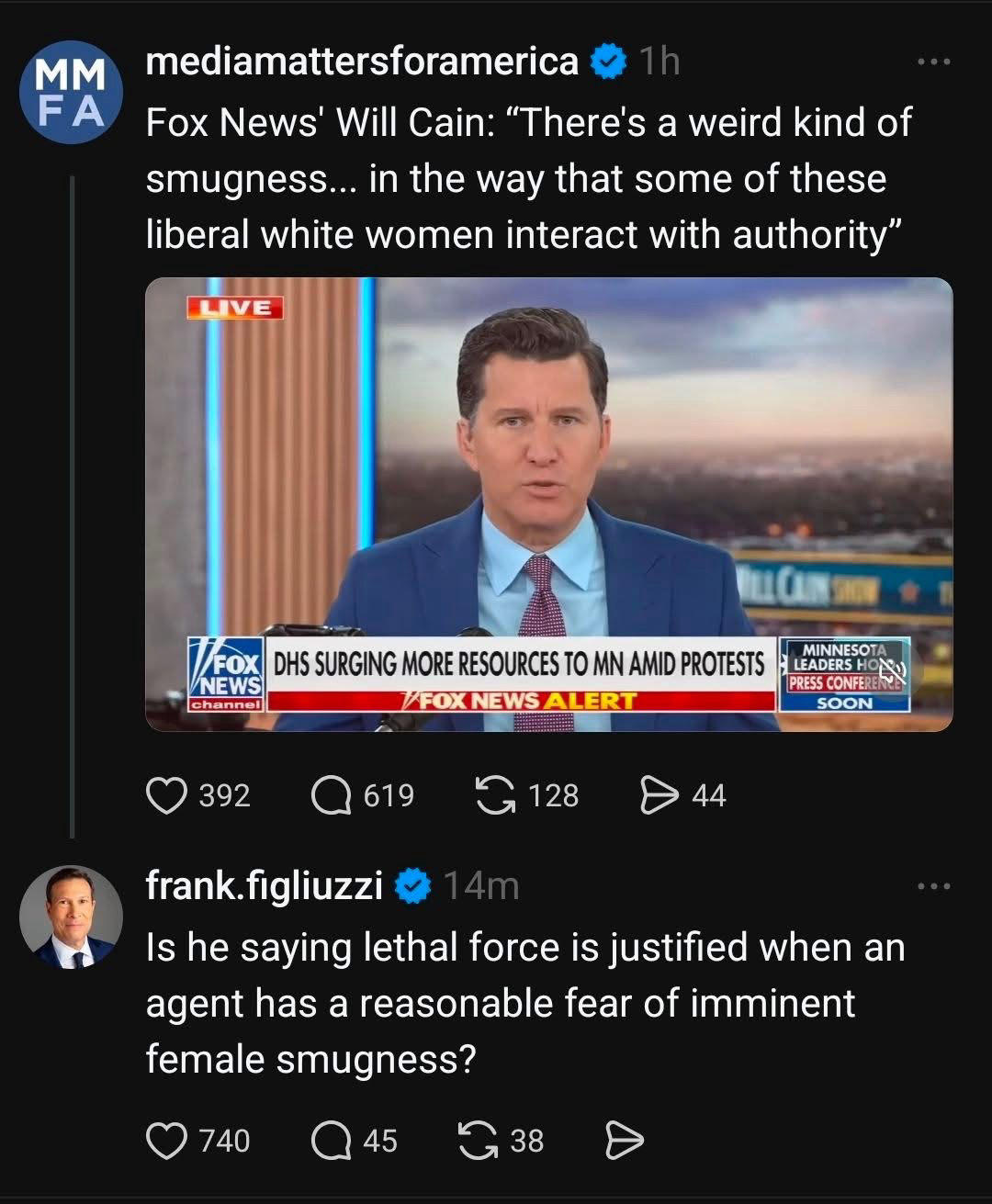
Task: Open more options for mediamattersforamerica post
Action: 934,62
